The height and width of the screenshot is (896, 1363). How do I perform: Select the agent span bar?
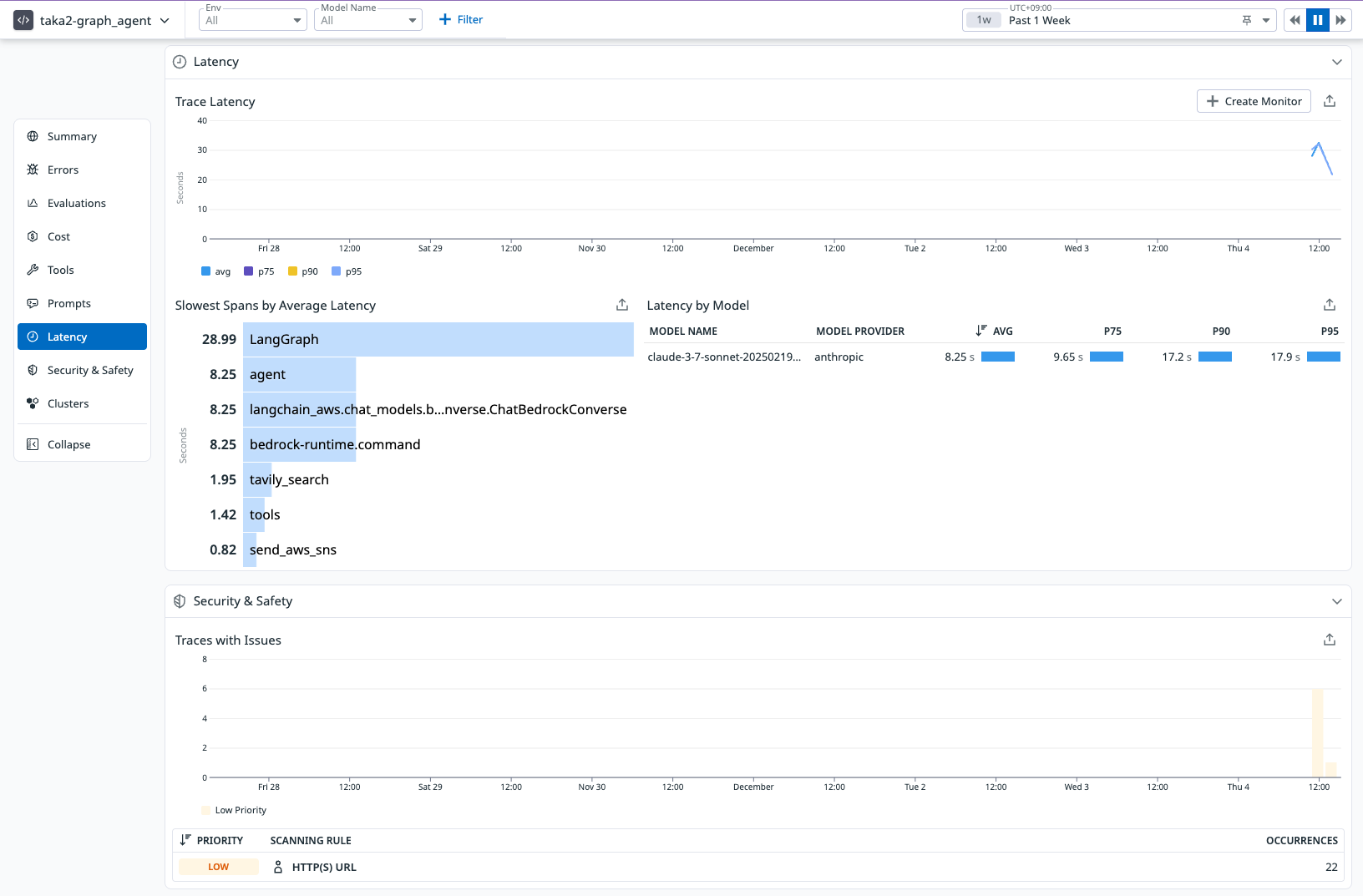299,374
